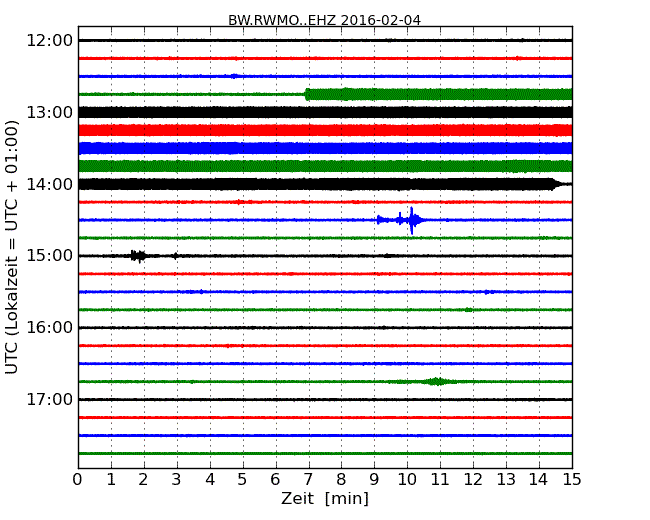Click the end of the thick black 14:00 trace
Image resolution: width=650 pixels, height=520 pixels.
[x=558, y=184]
